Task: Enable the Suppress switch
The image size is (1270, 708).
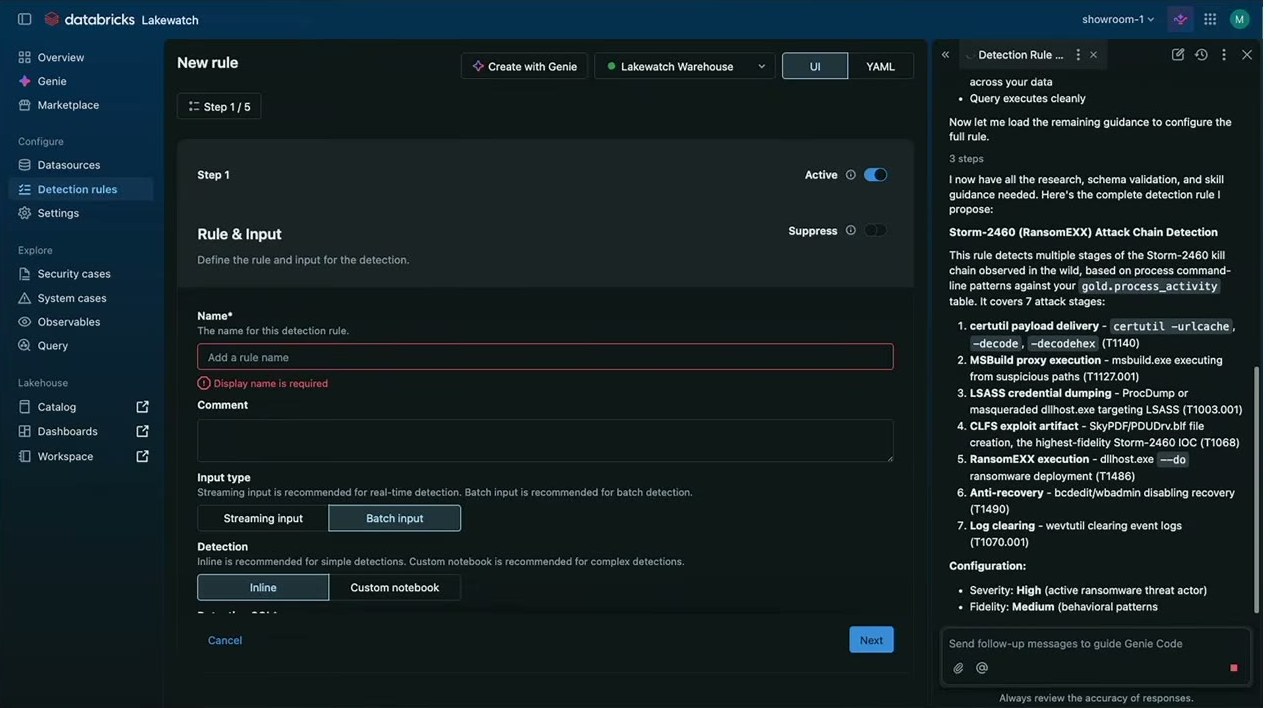Action: pyautogui.click(x=875, y=230)
